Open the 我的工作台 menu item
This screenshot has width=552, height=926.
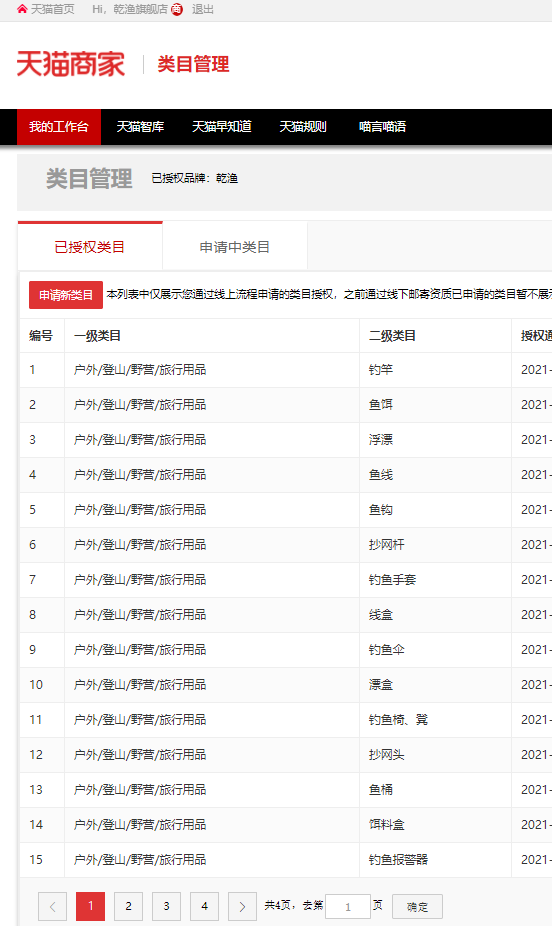[59, 126]
